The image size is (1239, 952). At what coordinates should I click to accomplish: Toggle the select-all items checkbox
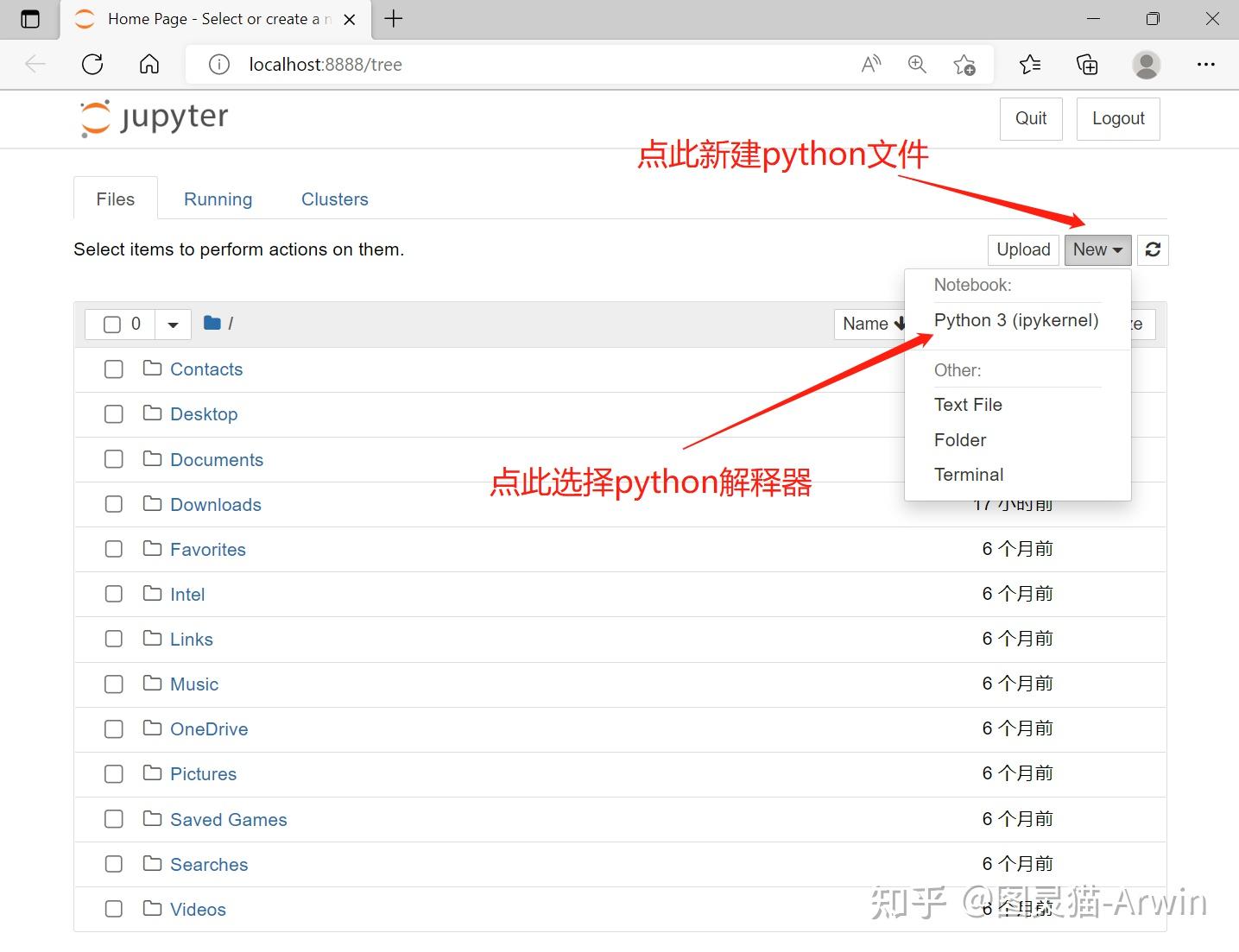coord(113,324)
